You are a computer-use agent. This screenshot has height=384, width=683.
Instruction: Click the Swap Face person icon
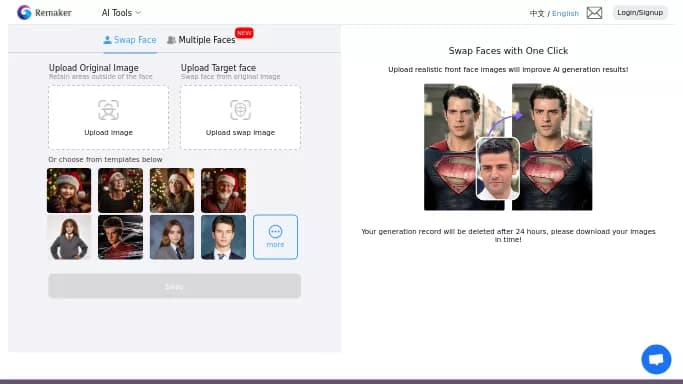click(x=107, y=40)
